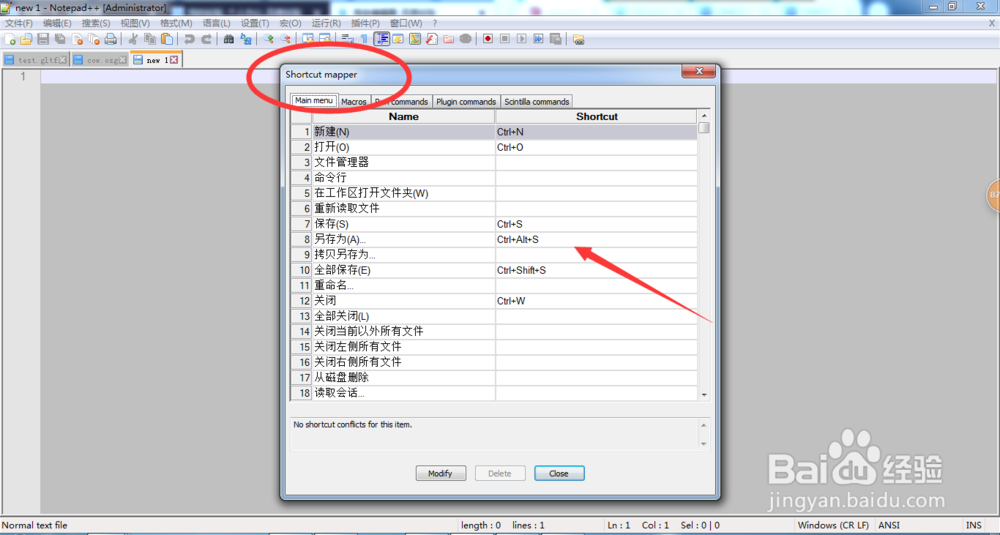Click the Function List toolbar icon

[432, 39]
